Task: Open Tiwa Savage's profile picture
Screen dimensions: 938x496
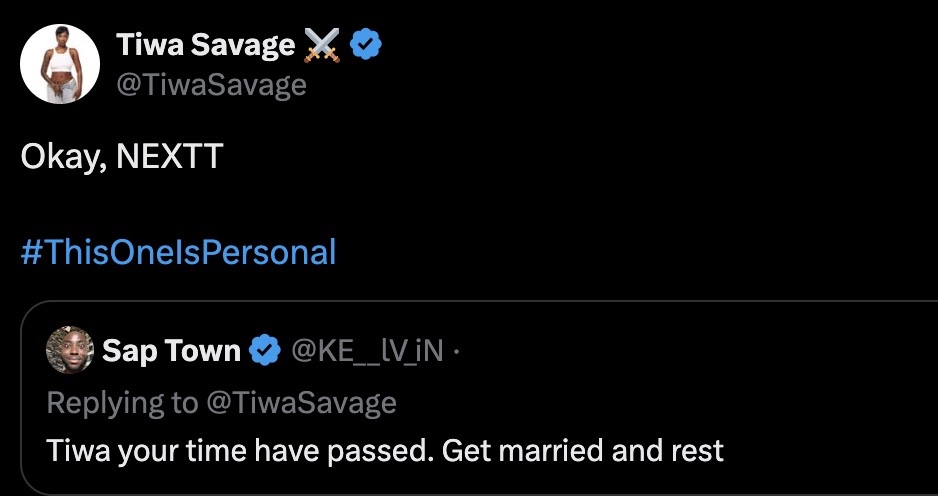Action: pos(60,64)
